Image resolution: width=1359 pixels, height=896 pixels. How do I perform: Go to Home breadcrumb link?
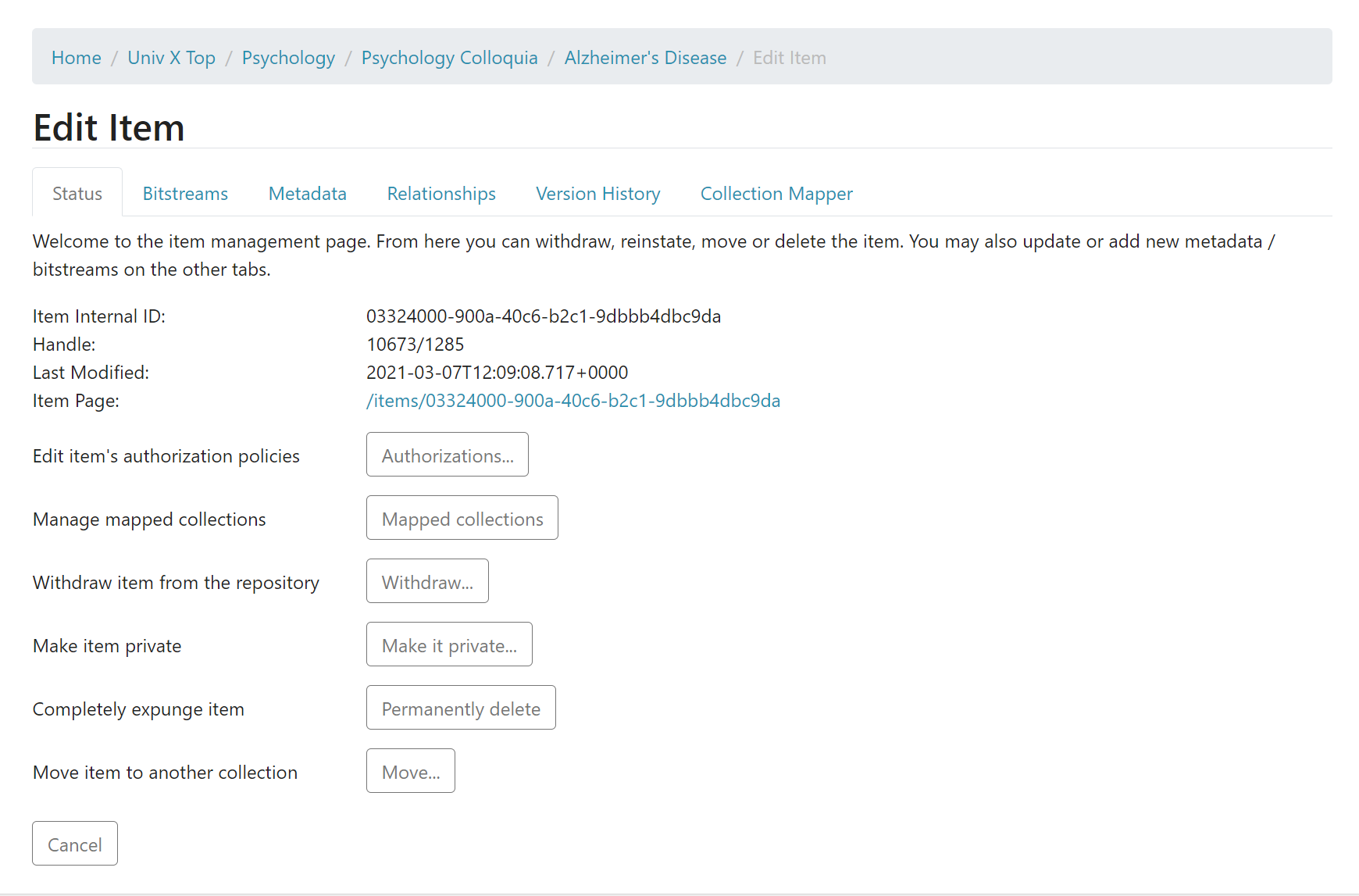[76, 58]
